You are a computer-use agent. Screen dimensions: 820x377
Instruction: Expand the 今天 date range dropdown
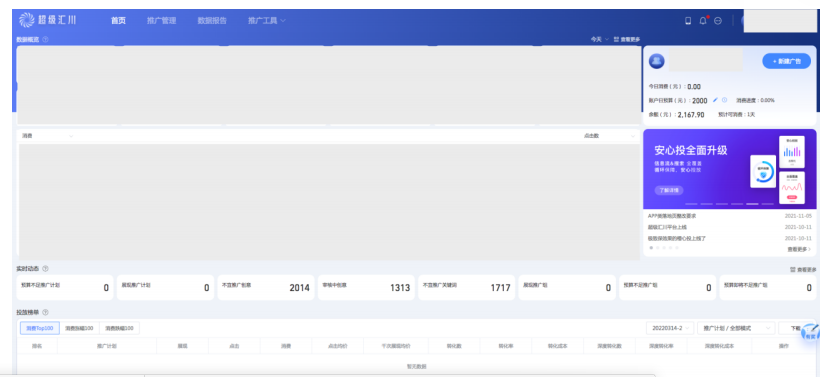599,39
